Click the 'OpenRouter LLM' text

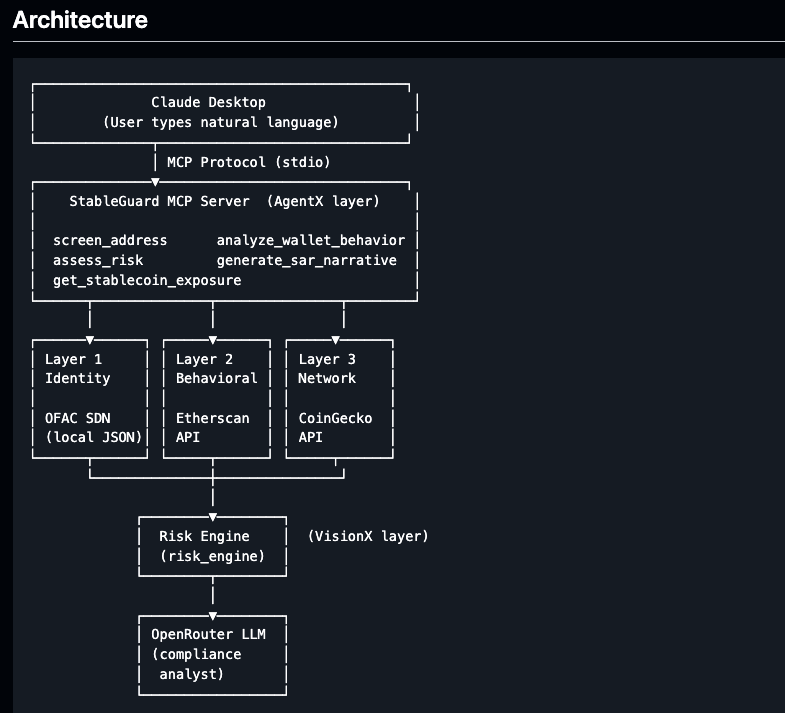click(208, 634)
